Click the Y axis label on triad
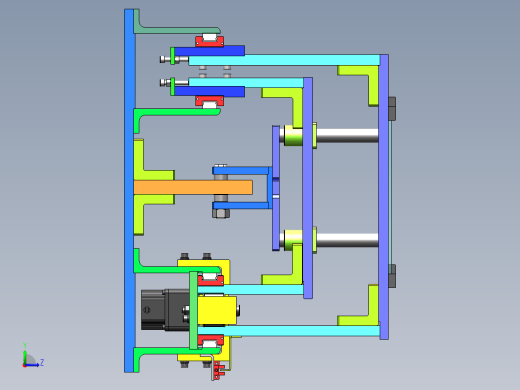Viewport: 520px width, 390px height. pos(25,345)
